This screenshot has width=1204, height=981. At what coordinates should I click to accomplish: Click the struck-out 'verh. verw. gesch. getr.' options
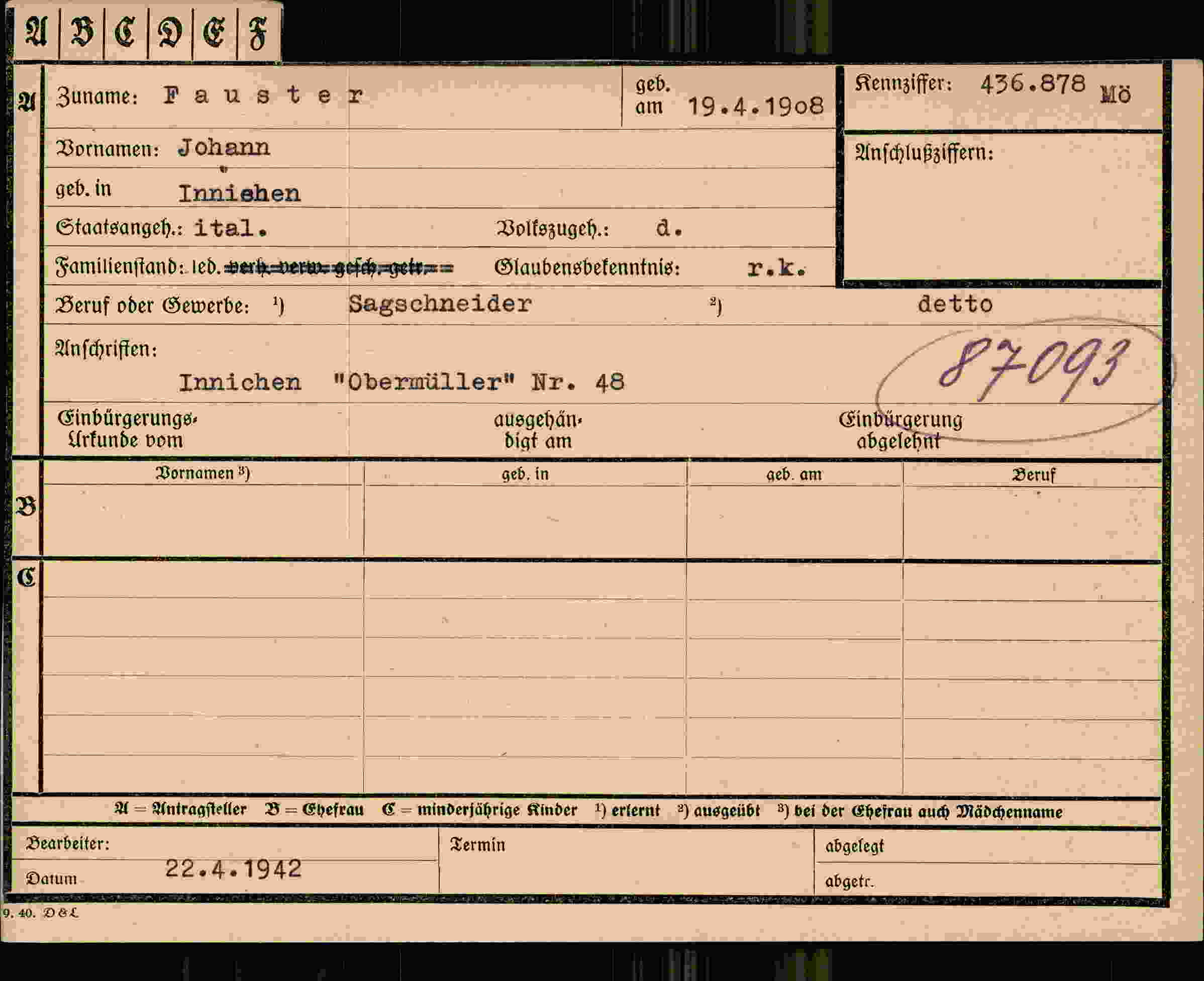pos(338,267)
